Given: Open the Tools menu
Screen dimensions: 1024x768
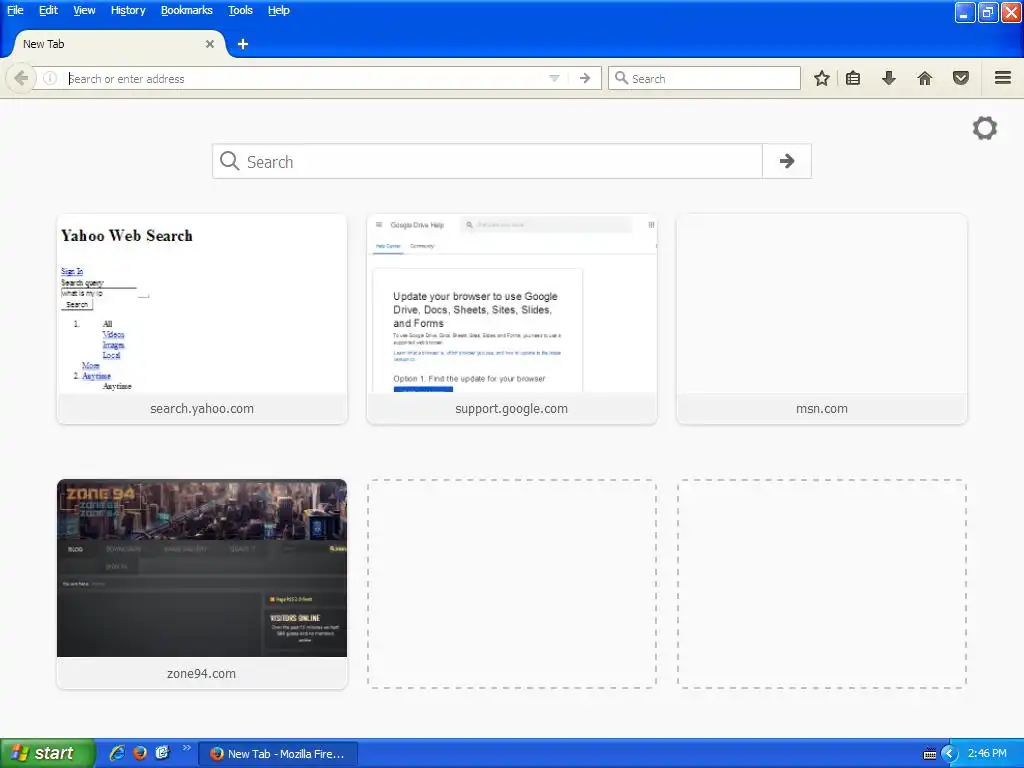Looking at the screenshot, I should (240, 10).
